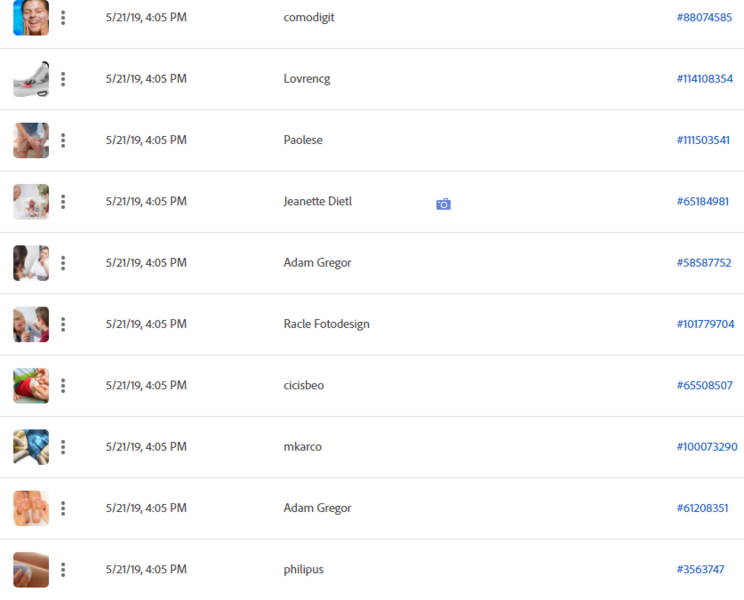Viewport: 744px width, 600px height.
Task: Select the foot massage thumbnail by Adam Gregor
Action: [x=31, y=508]
